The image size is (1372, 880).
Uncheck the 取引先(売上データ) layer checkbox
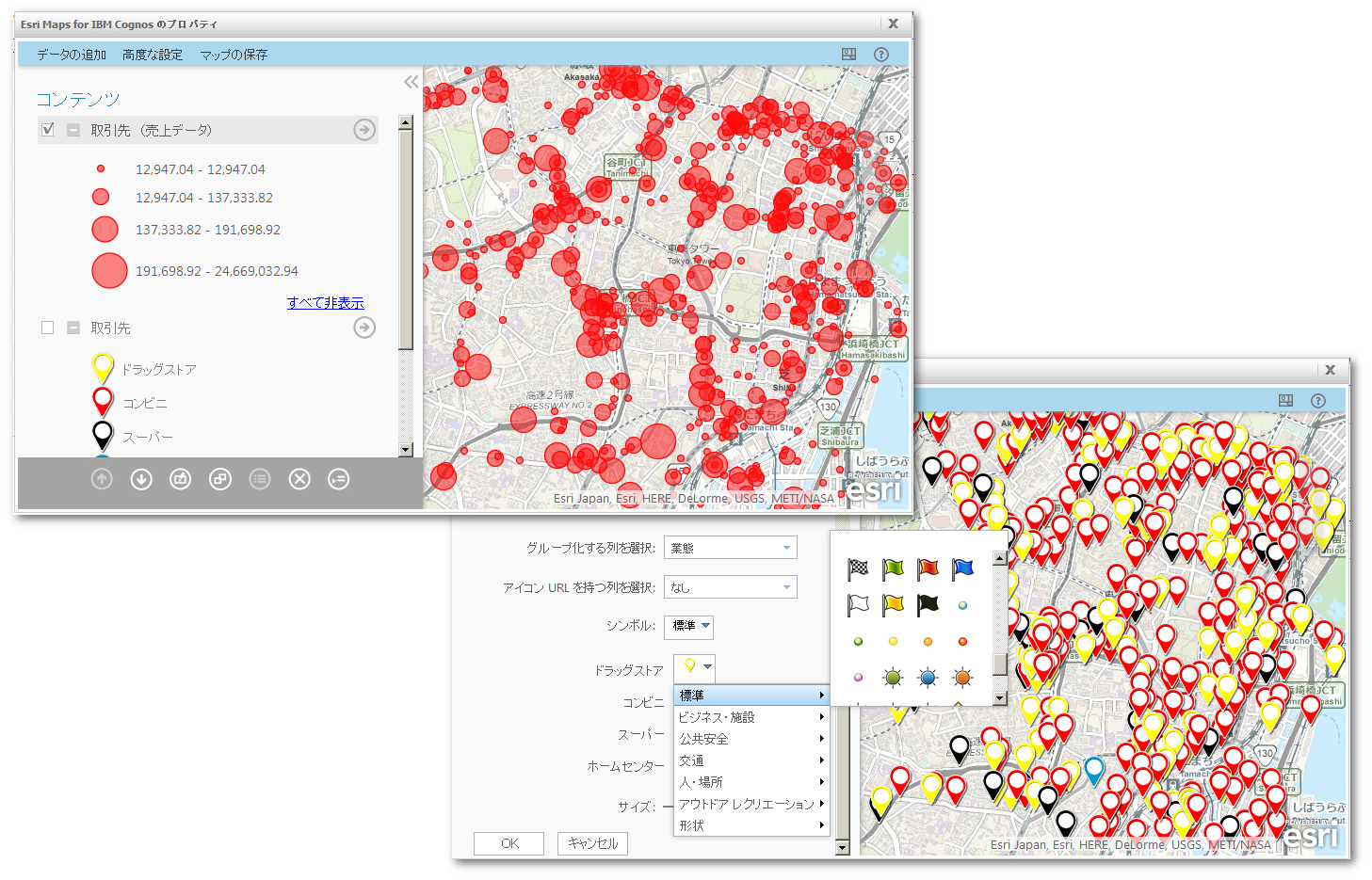[48, 130]
